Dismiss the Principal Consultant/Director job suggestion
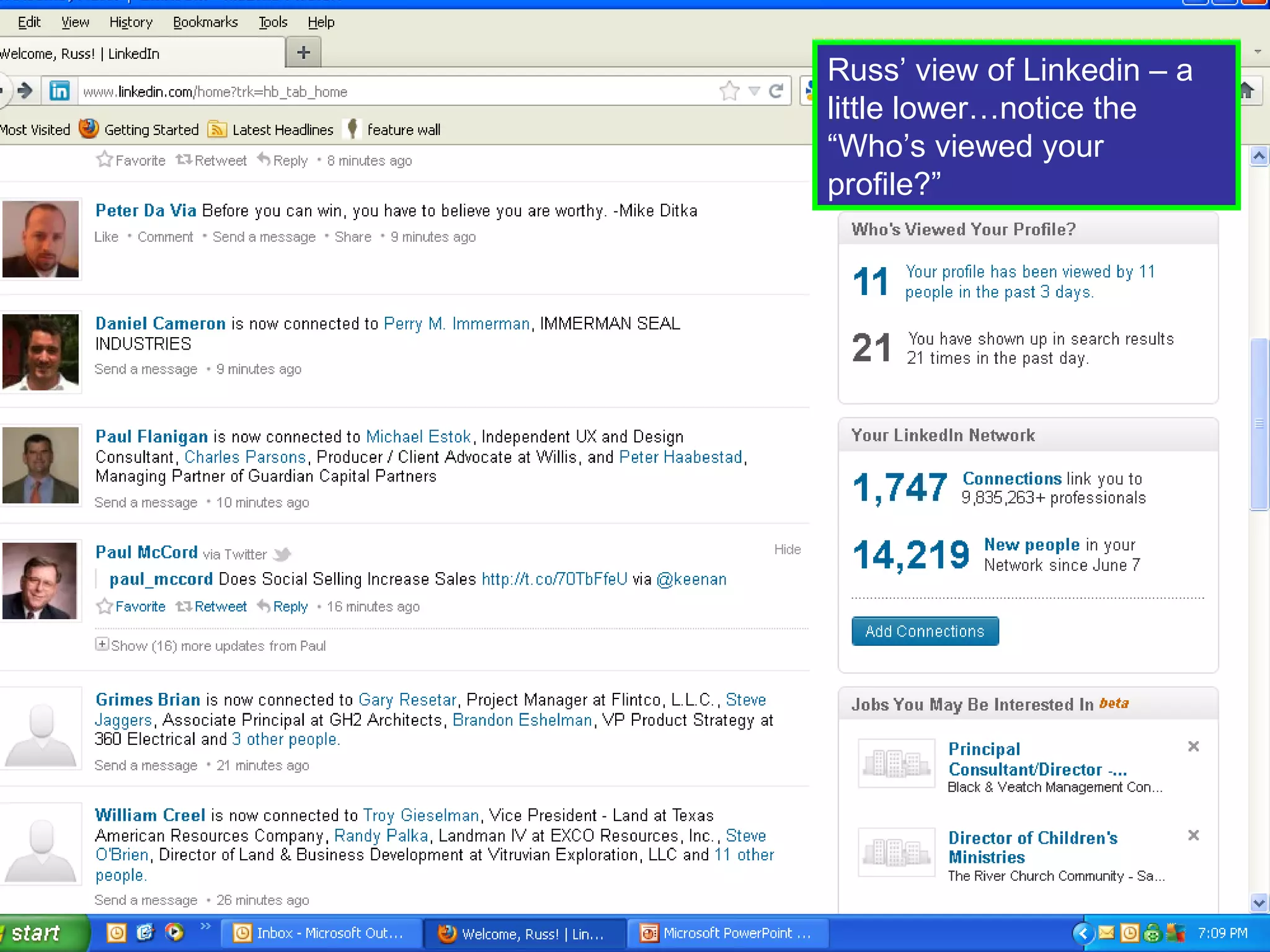1270x952 pixels. [1193, 746]
